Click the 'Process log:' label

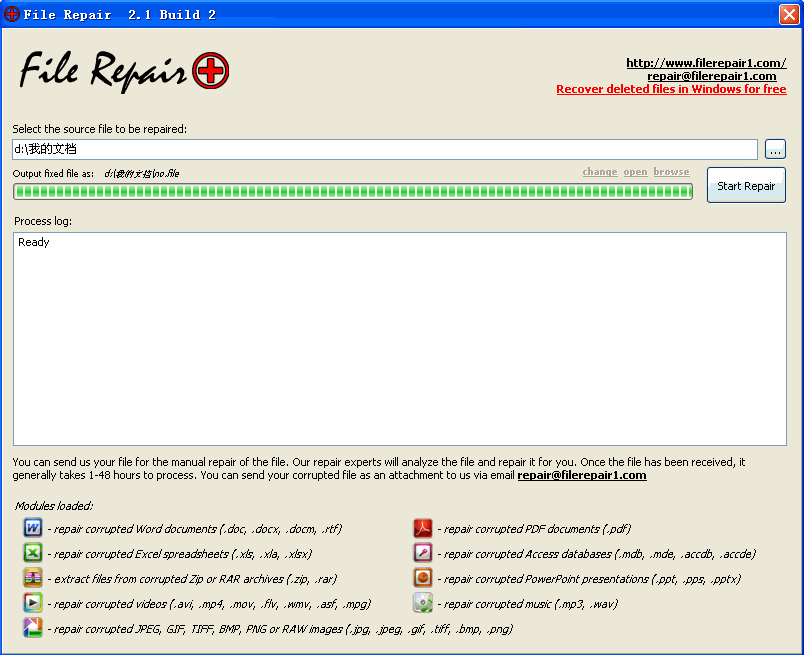click(43, 221)
